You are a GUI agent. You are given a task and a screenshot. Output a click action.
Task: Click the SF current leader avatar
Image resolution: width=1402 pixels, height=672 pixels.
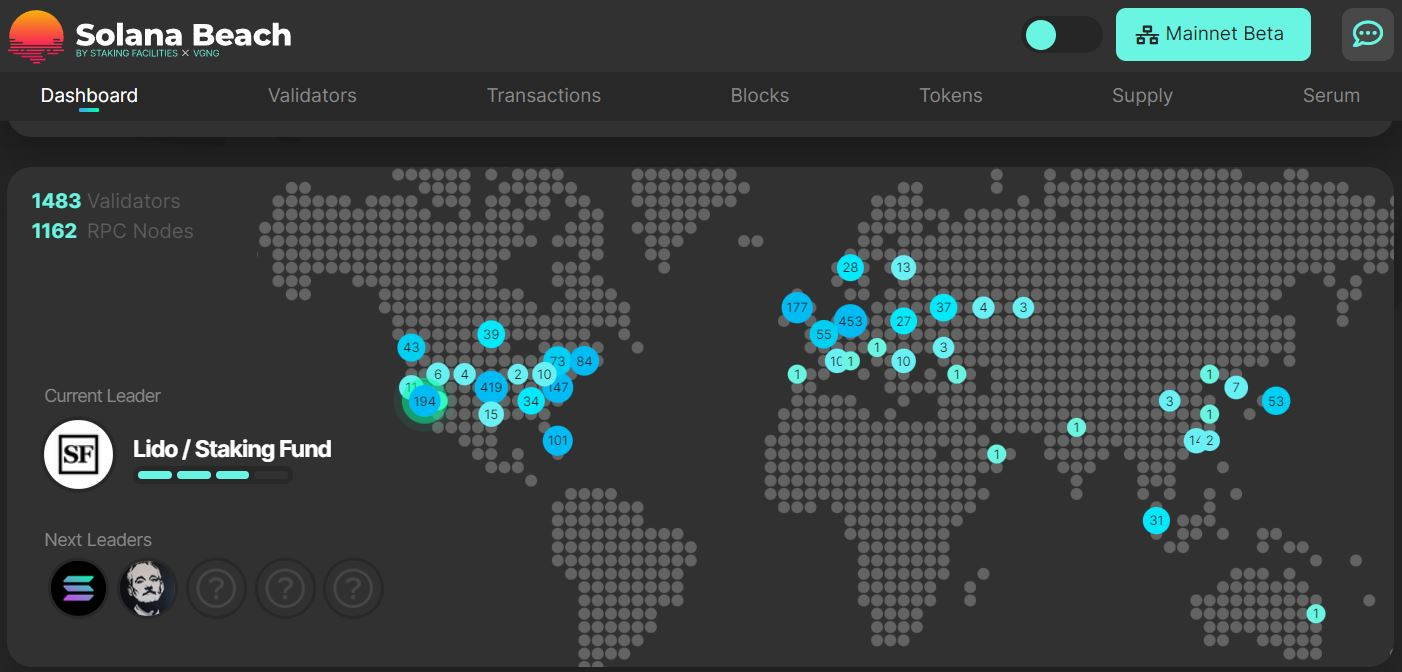pos(79,455)
